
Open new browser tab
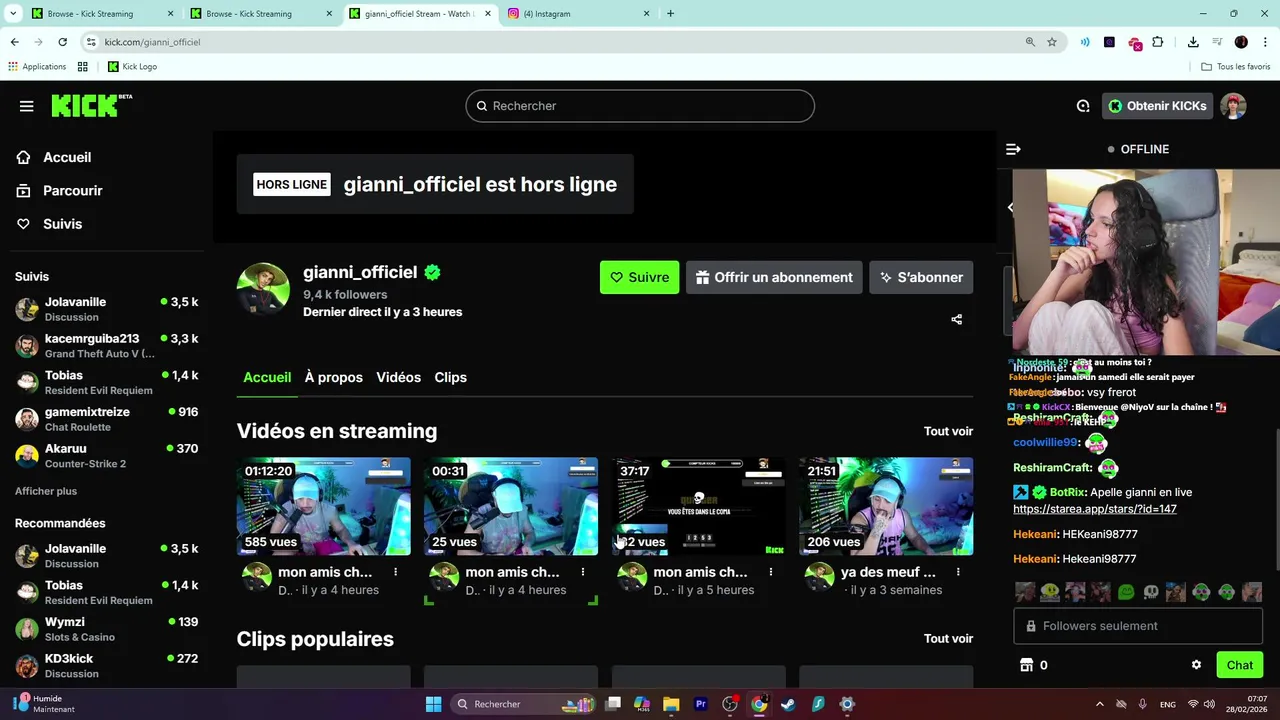pyautogui.click(x=670, y=14)
